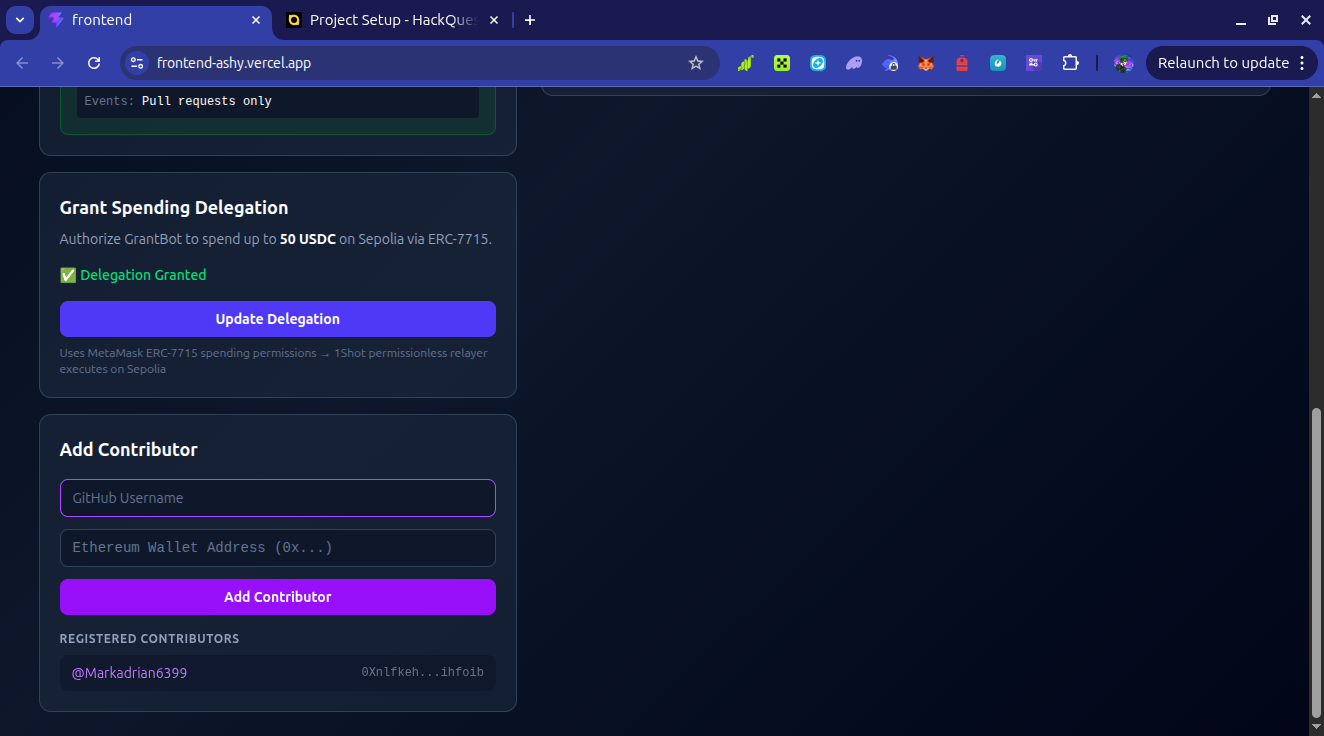The height and width of the screenshot is (736, 1324).
Task: Click the Update Delegation button
Action: 278,319
